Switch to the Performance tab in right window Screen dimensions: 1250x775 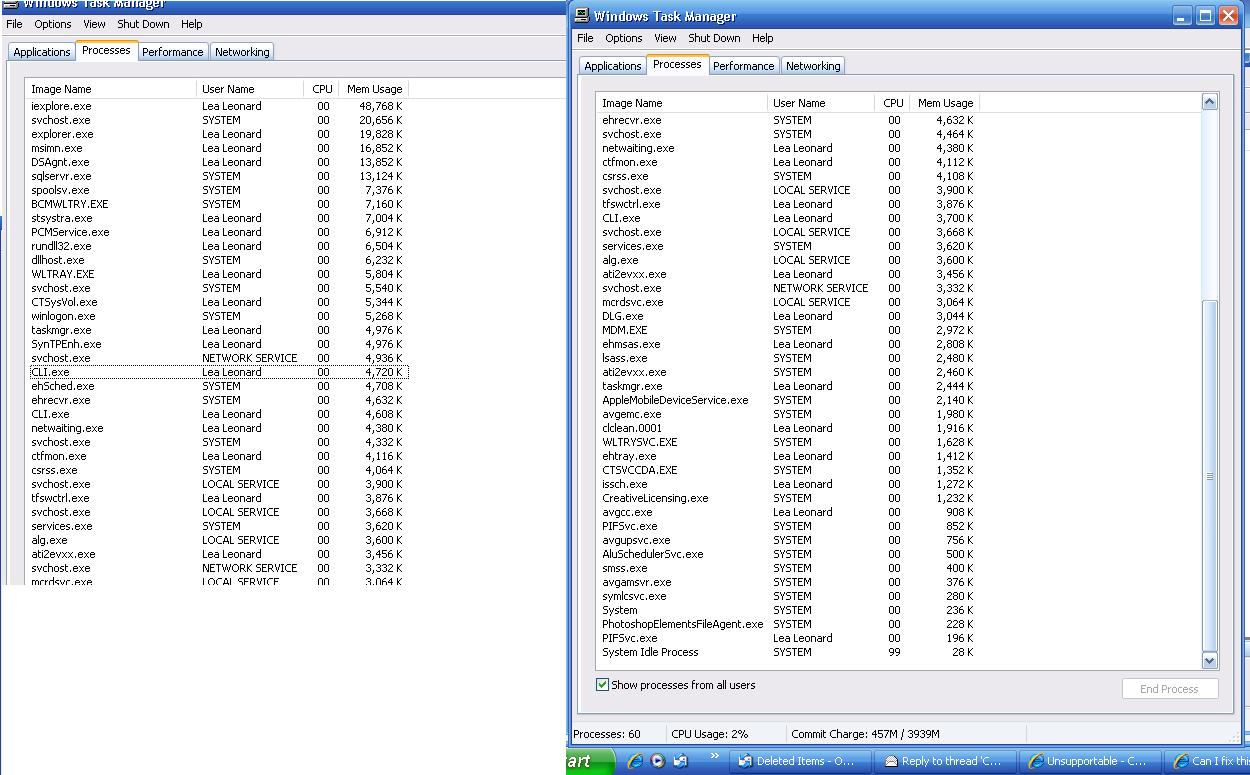click(x=743, y=66)
